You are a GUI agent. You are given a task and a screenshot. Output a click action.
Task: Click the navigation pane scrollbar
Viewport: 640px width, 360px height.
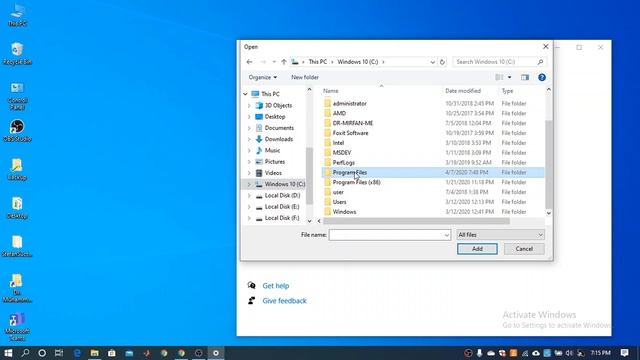click(x=309, y=176)
